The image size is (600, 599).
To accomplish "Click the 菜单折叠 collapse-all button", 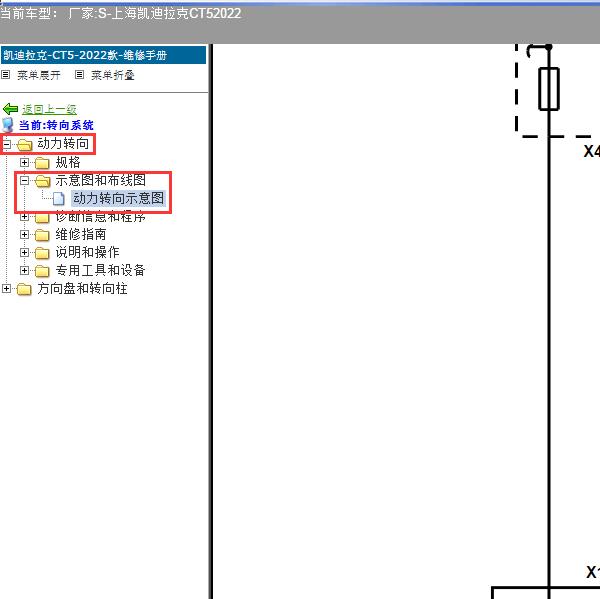I will 112,75.
